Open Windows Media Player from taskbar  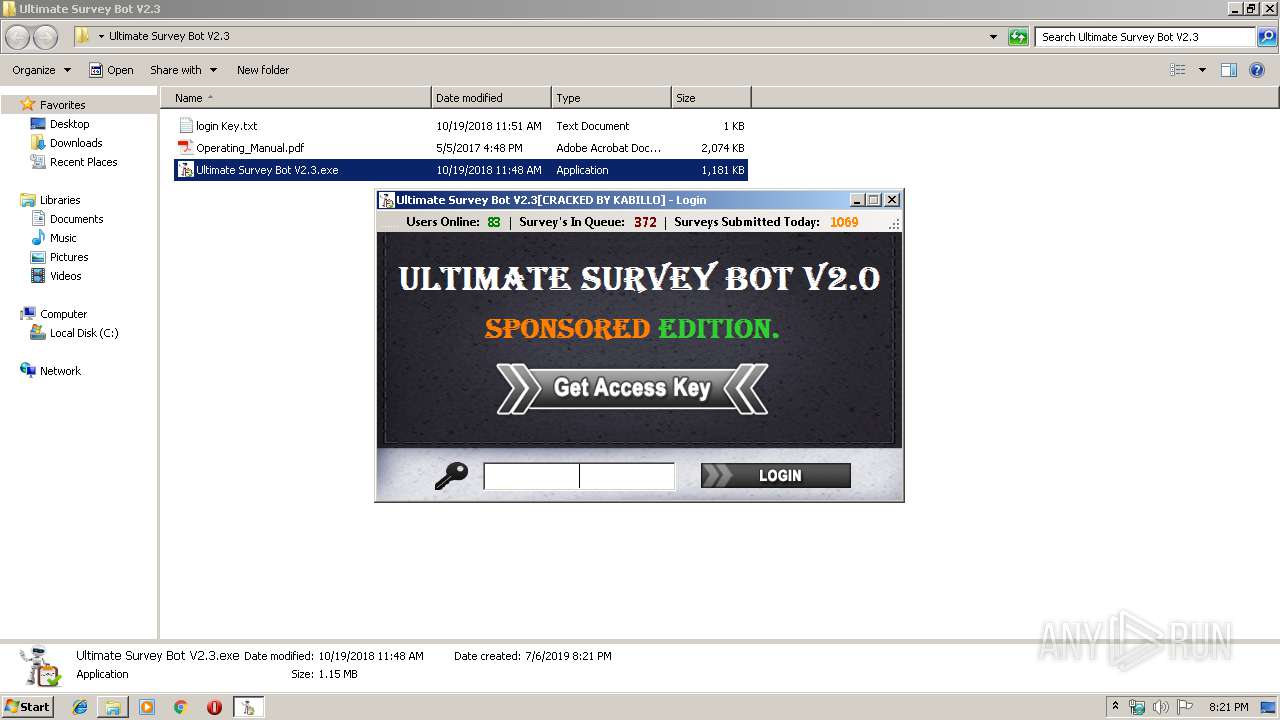click(147, 707)
